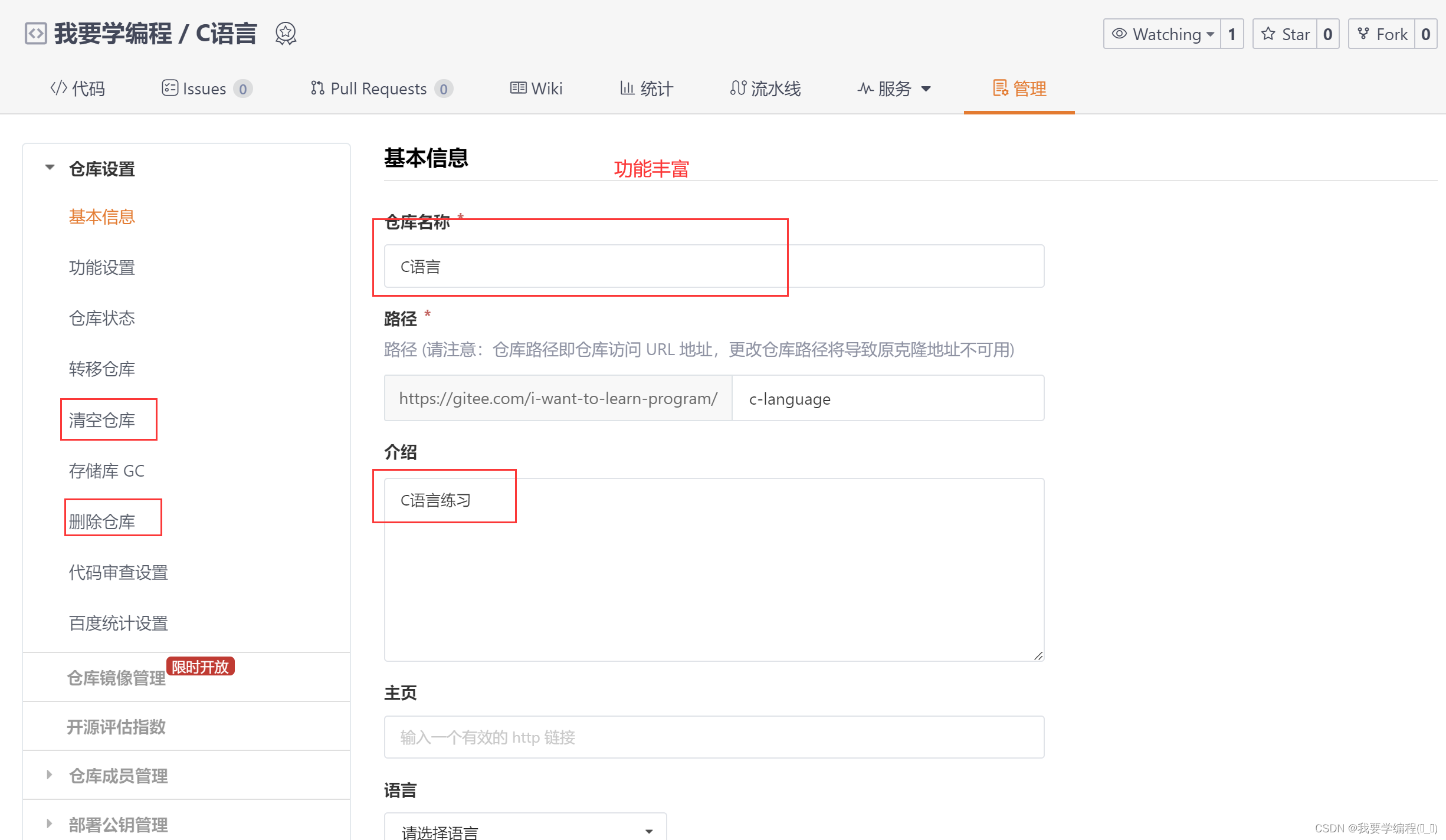Open the Issues tab

[207, 88]
